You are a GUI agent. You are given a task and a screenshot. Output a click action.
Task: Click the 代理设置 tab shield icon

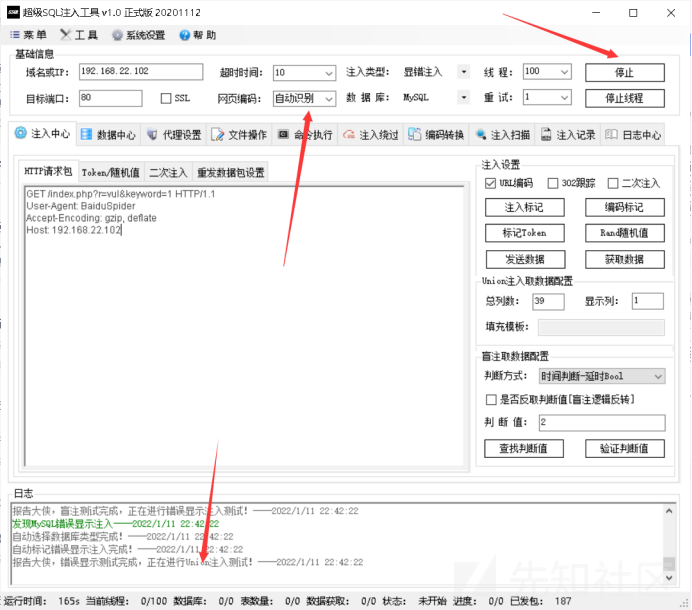(152, 134)
